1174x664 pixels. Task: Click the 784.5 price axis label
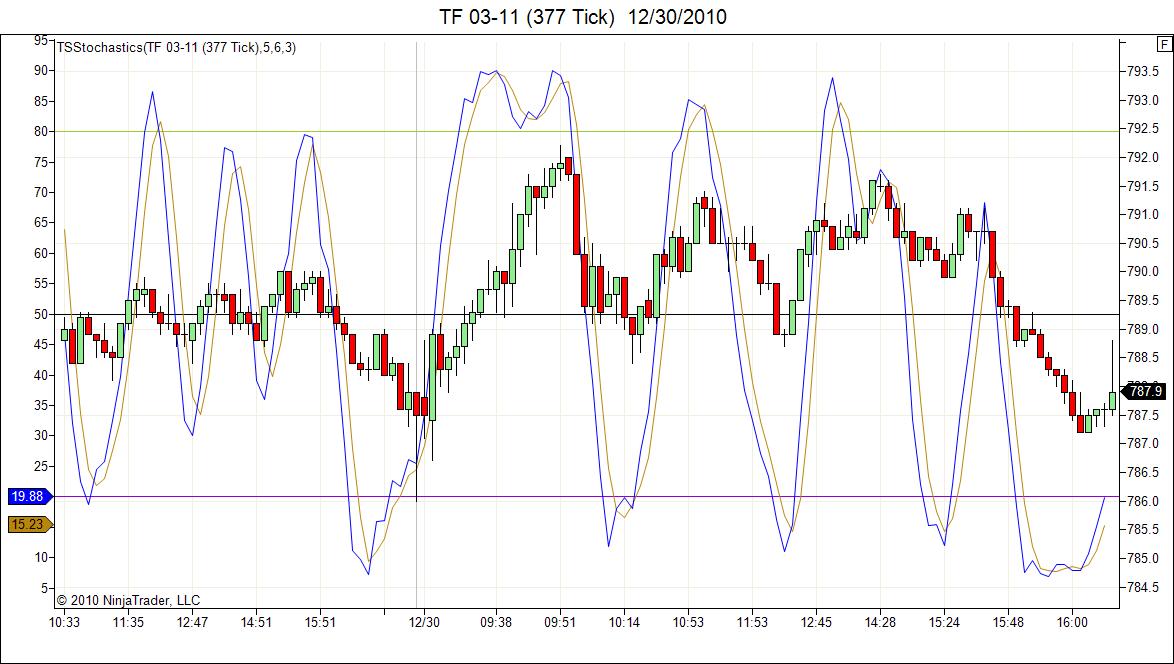(1143, 587)
